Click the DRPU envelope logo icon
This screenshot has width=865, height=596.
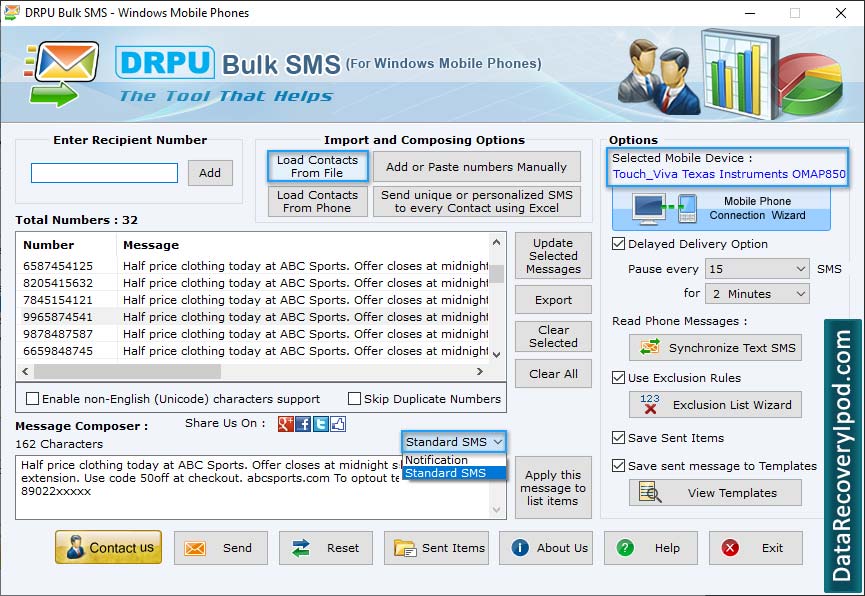tap(62, 73)
